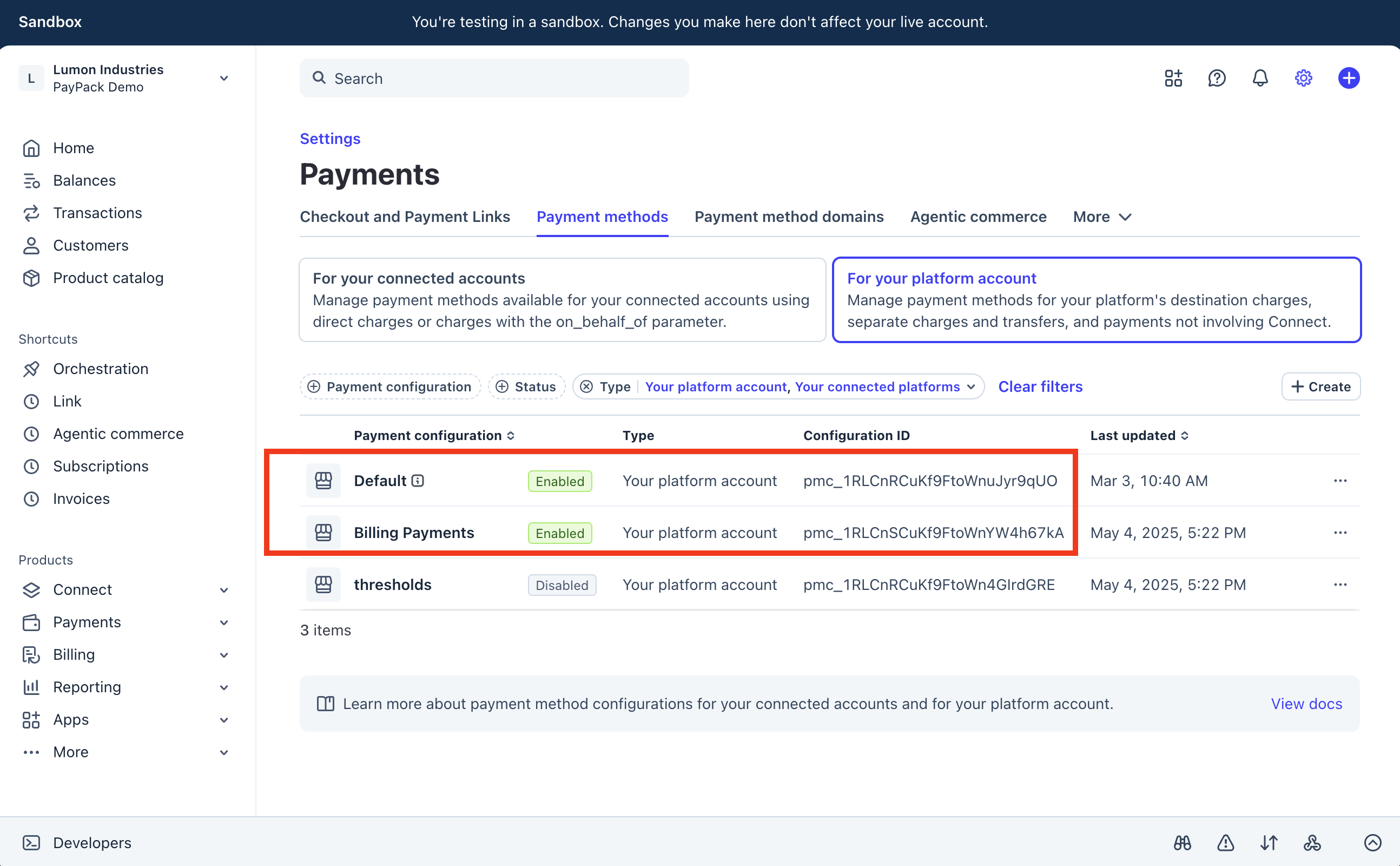
Task: Click the Create button
Action: tap(1320, 386)
